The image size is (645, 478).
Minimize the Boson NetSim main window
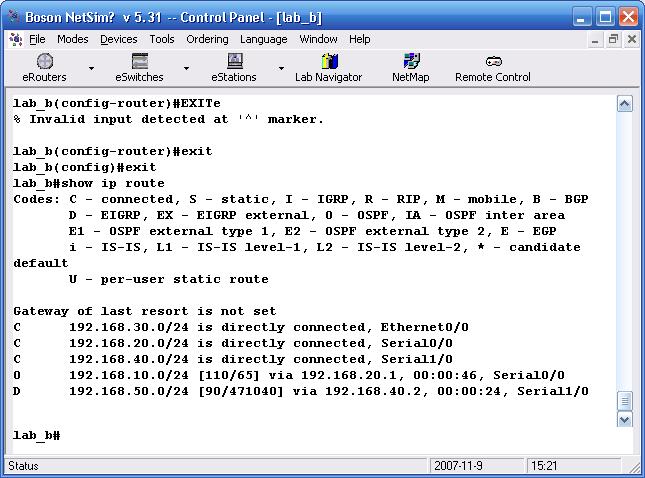point(581,17)
